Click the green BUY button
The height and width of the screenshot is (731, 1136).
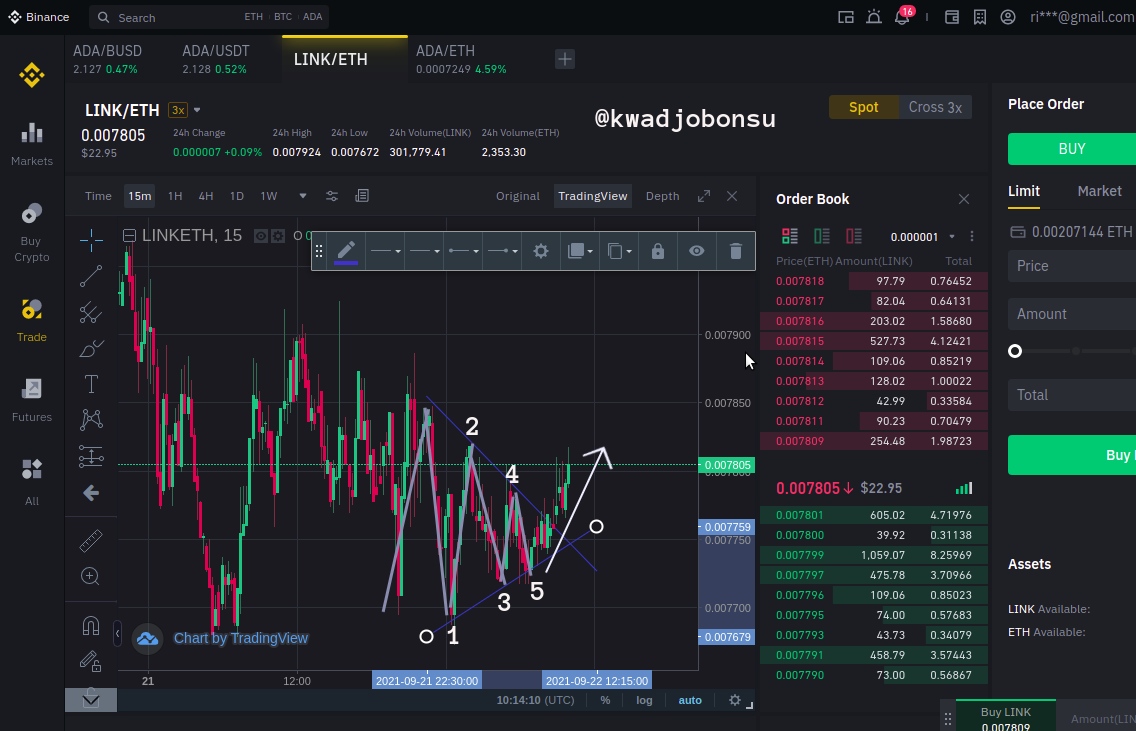tap(1072, 149)
